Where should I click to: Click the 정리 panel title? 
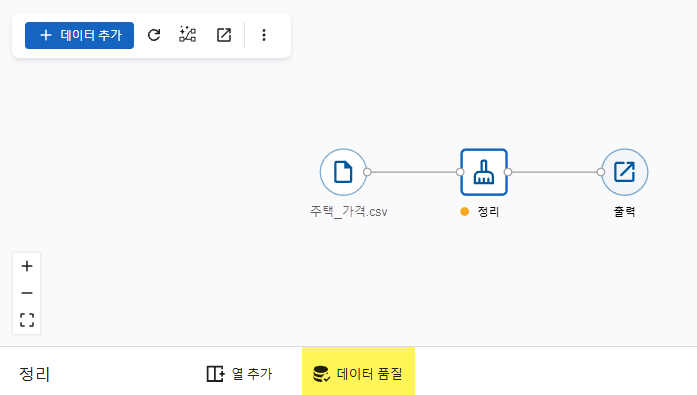34,374
